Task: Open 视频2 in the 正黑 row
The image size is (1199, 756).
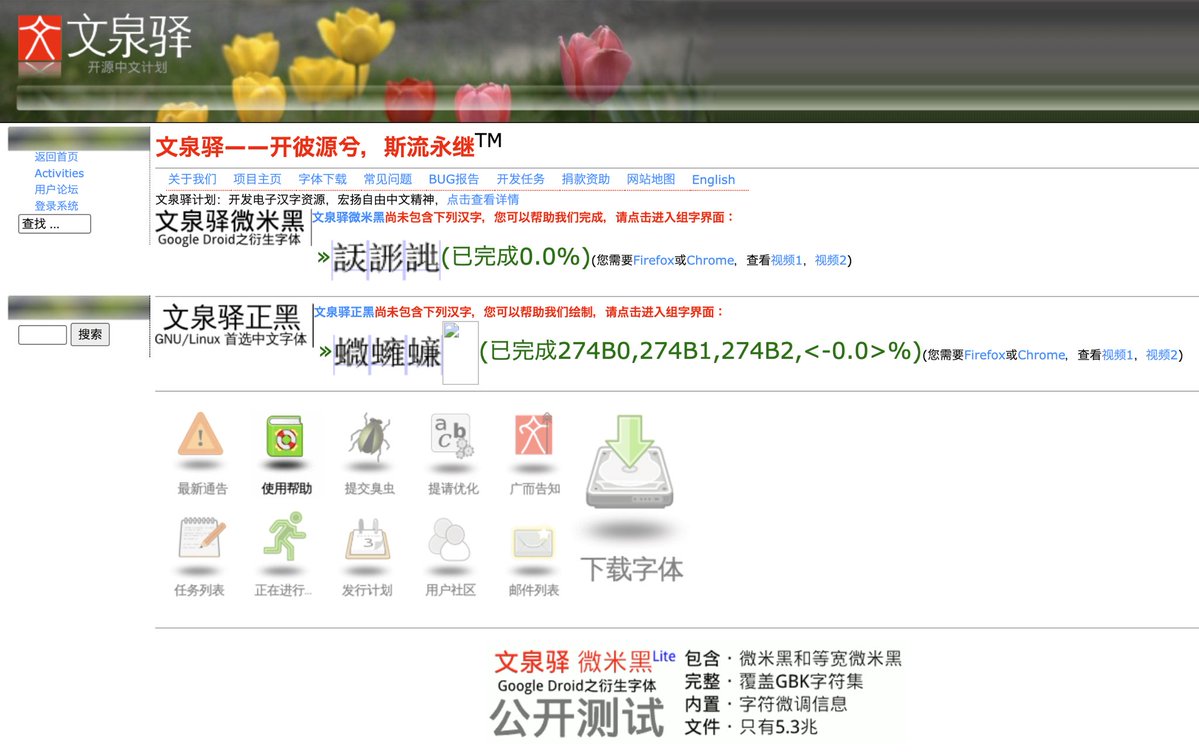Action: 1162,355
